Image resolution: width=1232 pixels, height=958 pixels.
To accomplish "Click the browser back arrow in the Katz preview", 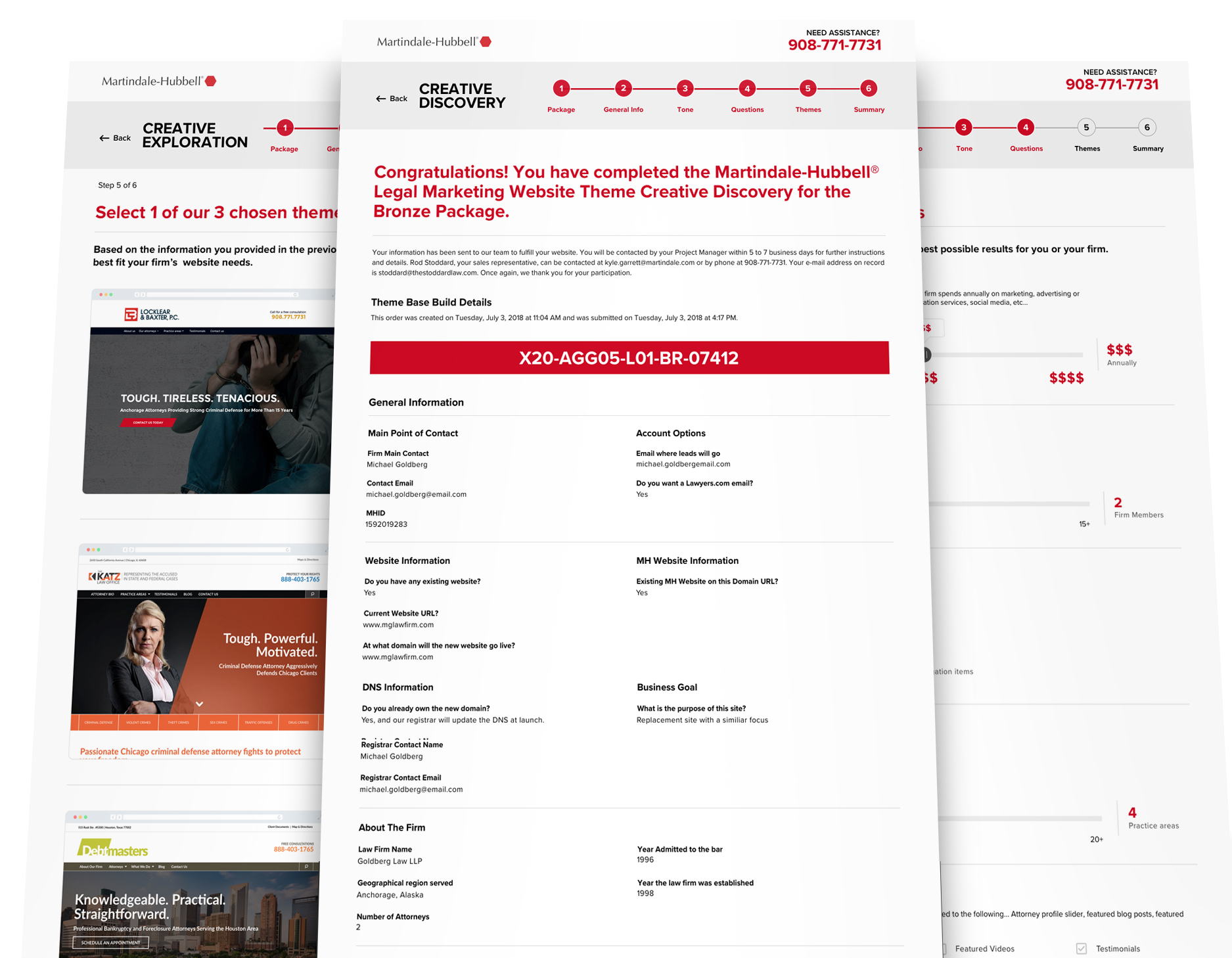I will (125, 549).
